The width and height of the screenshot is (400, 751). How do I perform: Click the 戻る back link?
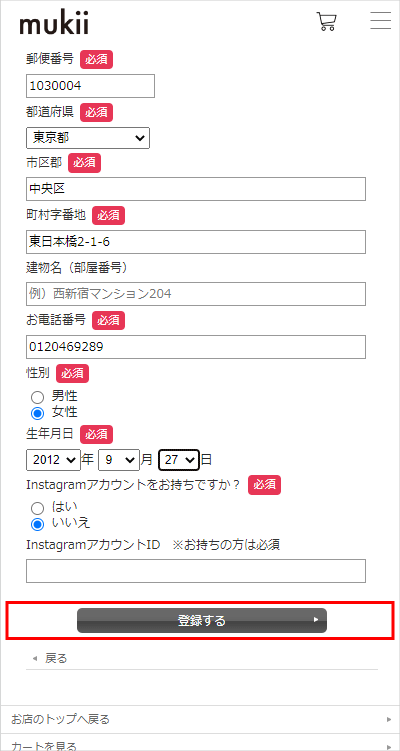(56, 659)
